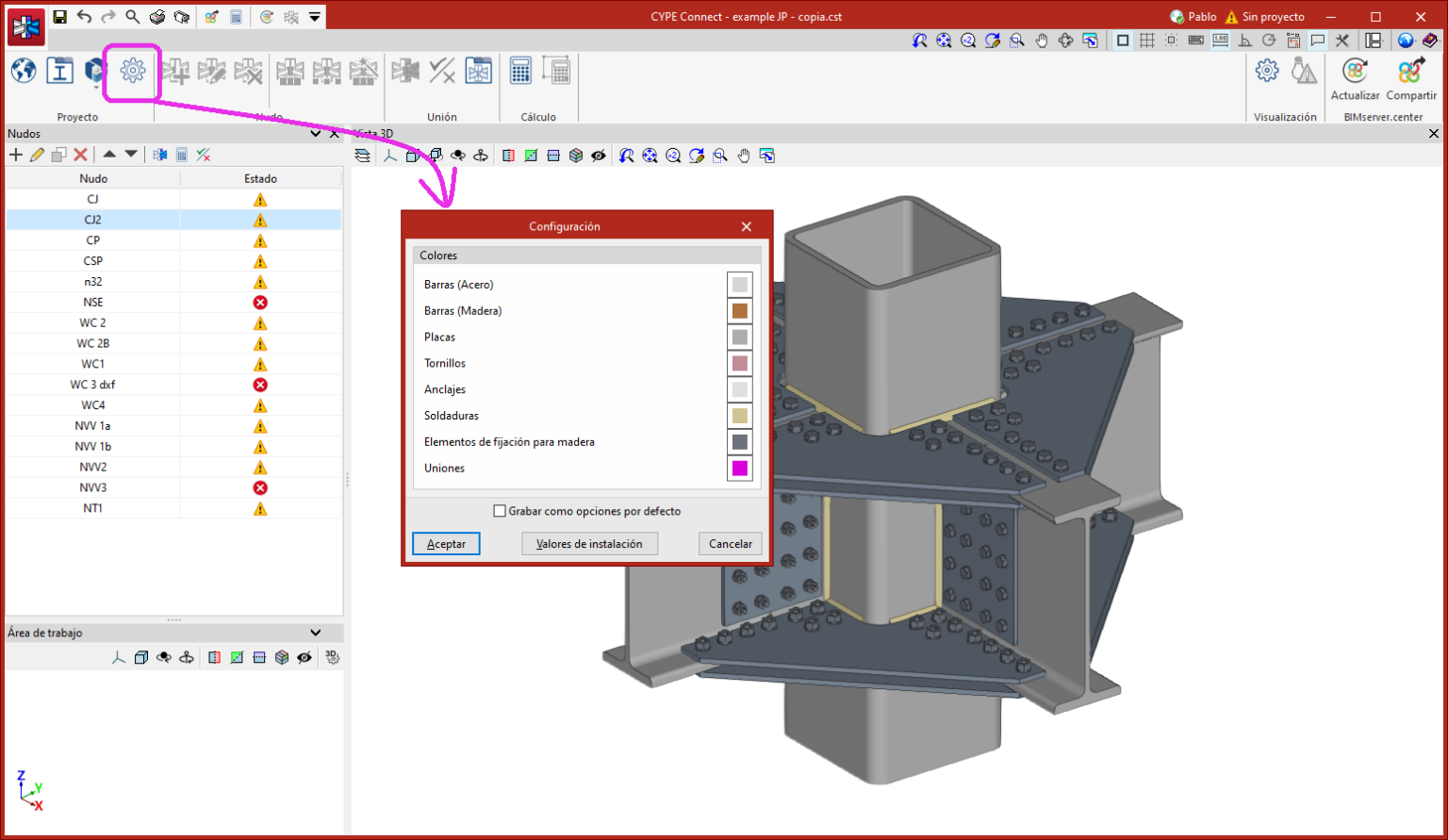Open the Cálculo calculator icon in the ribbon
The width and height of the screenshot is (1448, 840).
[520, 72]
